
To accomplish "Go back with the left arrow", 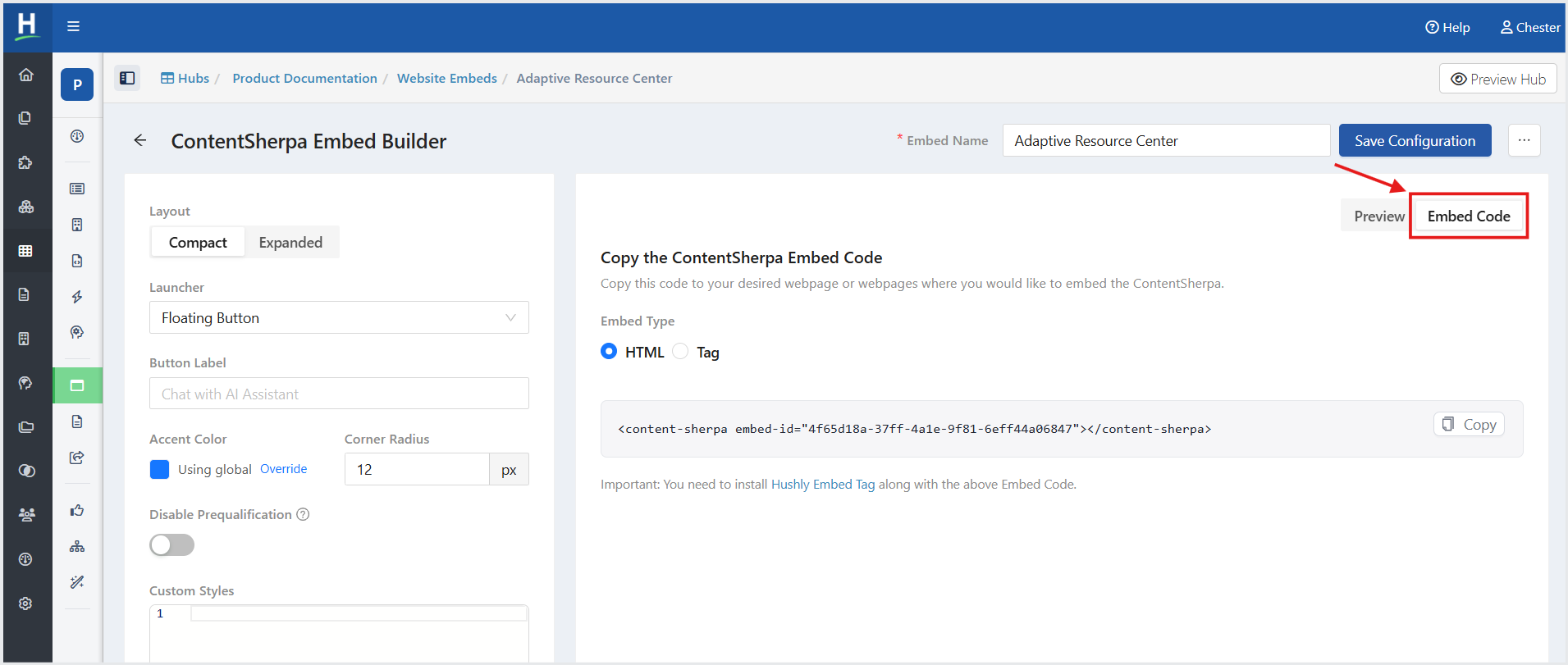I will 140,140.
